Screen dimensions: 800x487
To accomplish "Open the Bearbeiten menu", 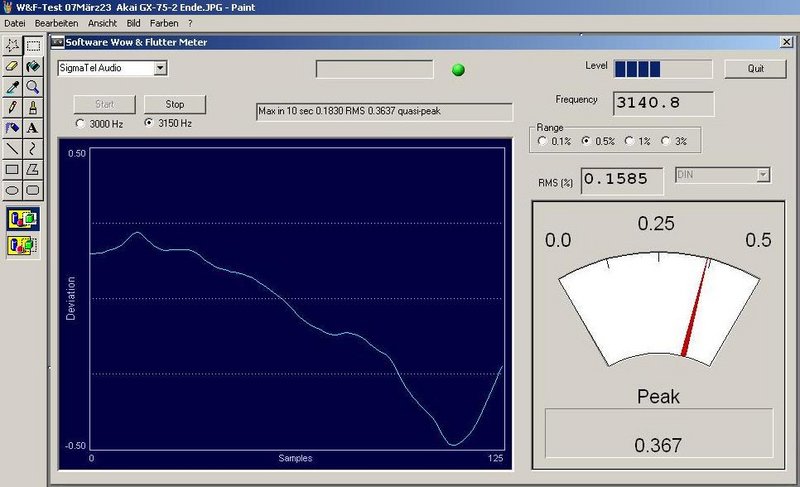I will (56, 23).
